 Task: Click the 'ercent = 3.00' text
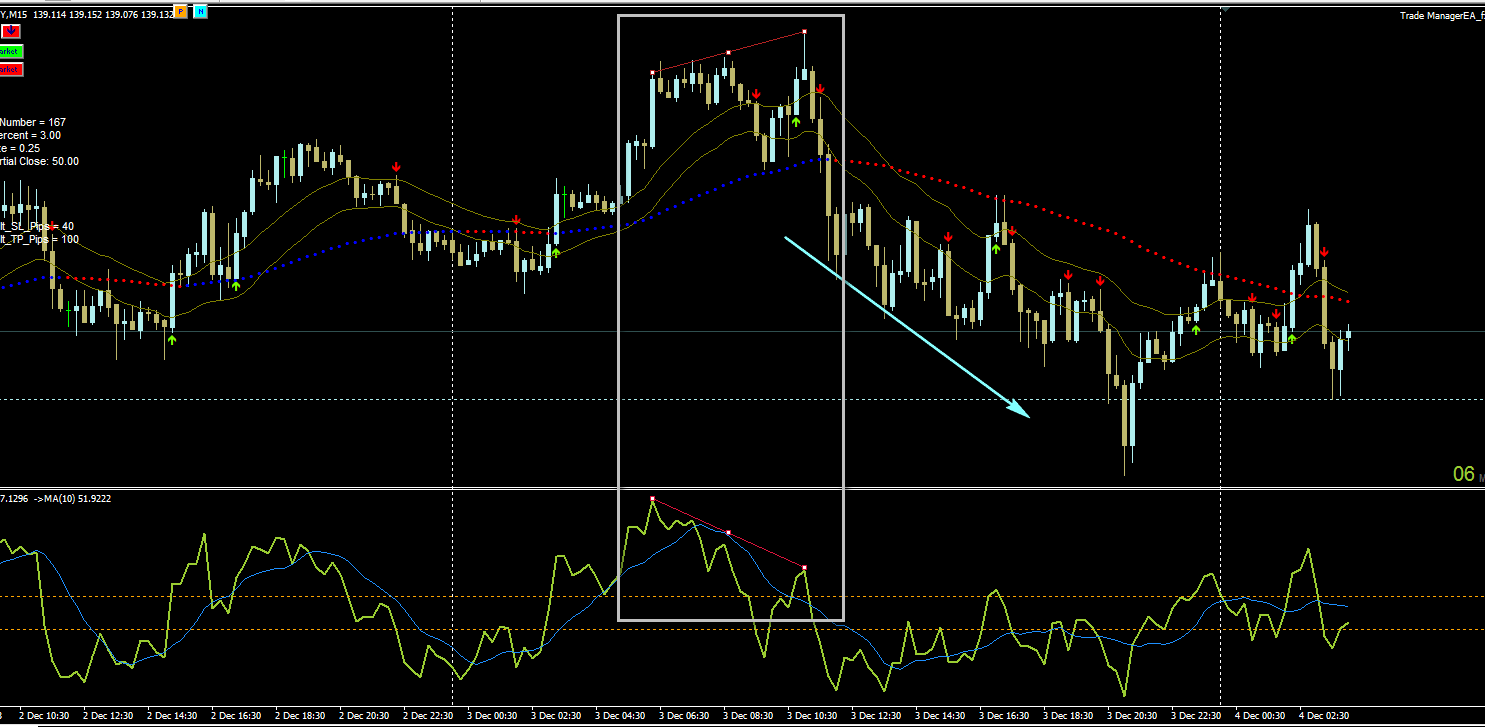click(x=30, y=135)
